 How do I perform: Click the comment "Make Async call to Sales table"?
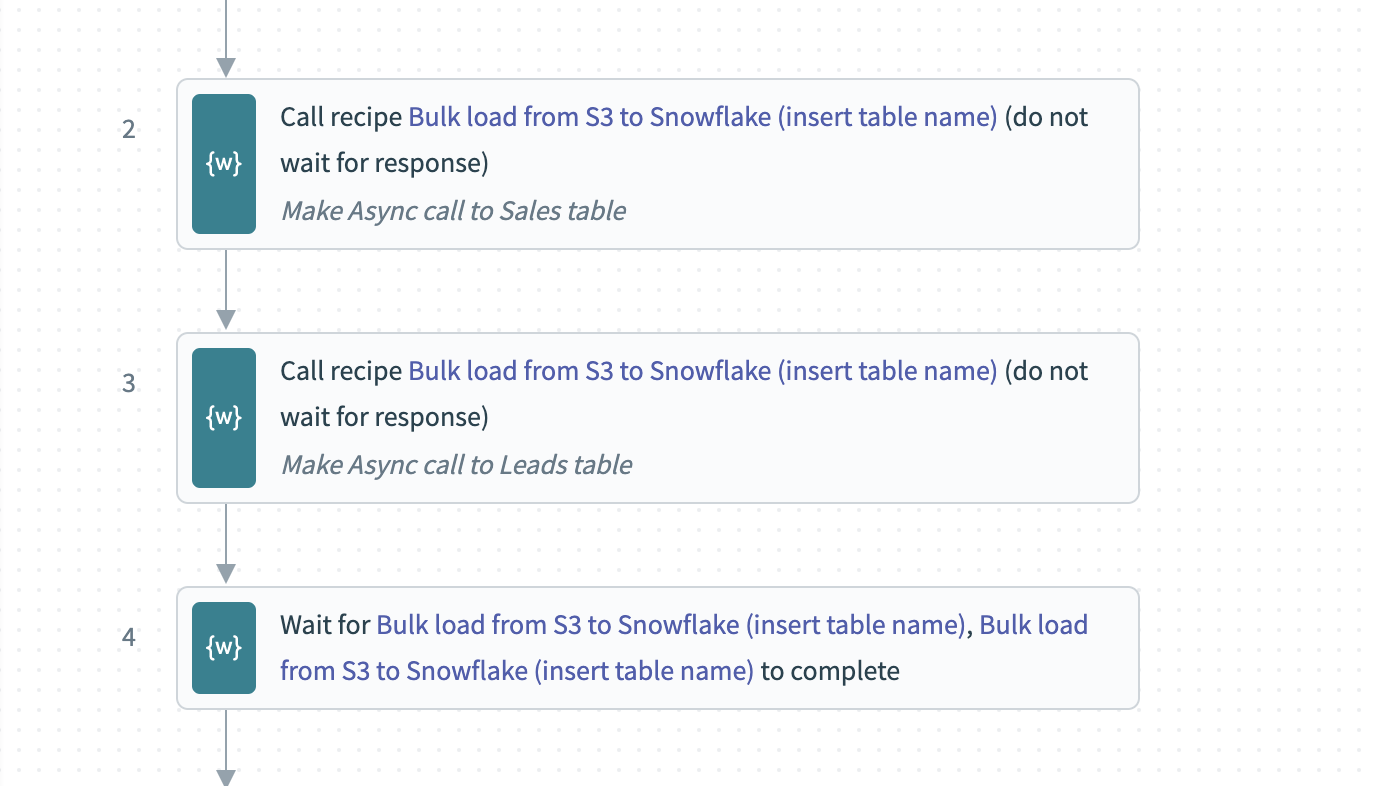453,211
